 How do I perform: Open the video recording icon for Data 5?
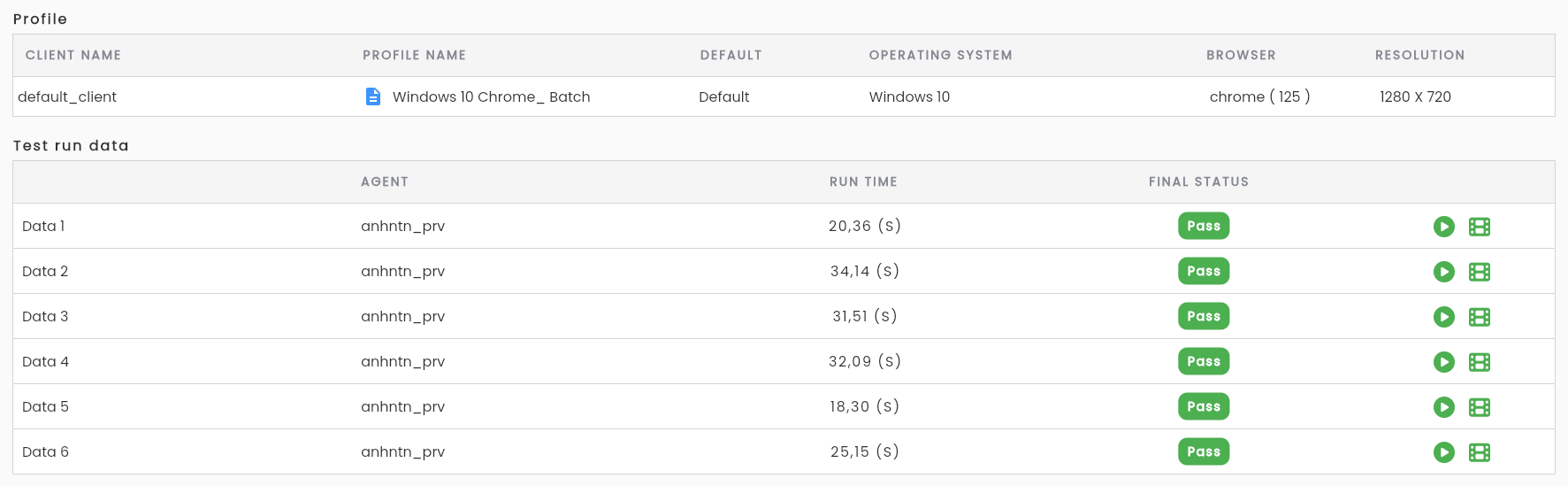1480,407
